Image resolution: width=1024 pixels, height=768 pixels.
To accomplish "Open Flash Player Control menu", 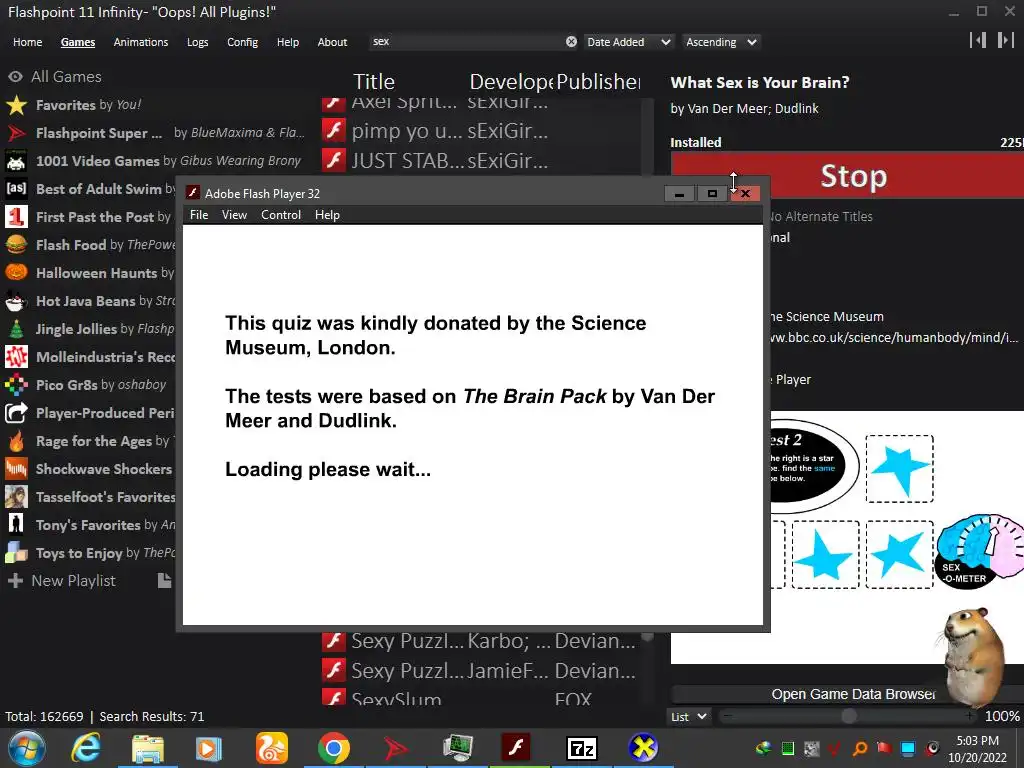I will (x=281, y=215).
